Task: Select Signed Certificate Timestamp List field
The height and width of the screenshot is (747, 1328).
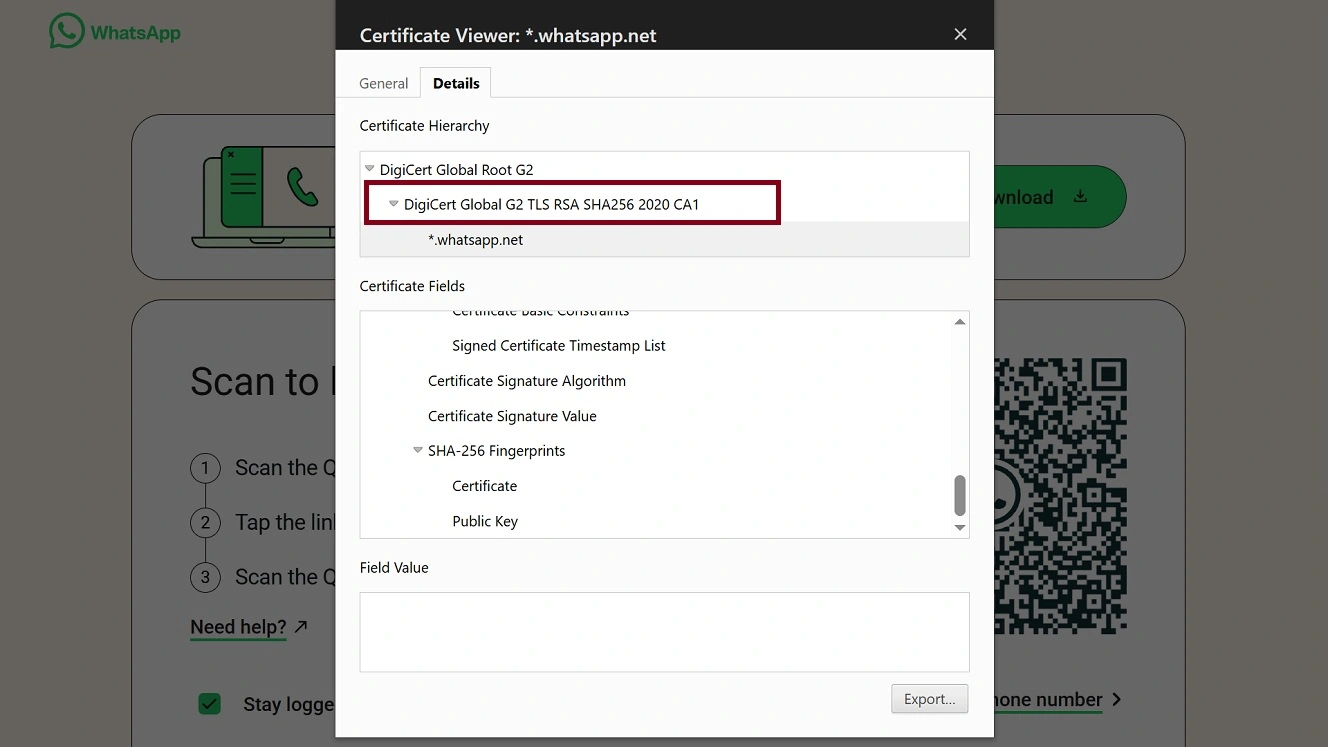Action: [559, 346]
